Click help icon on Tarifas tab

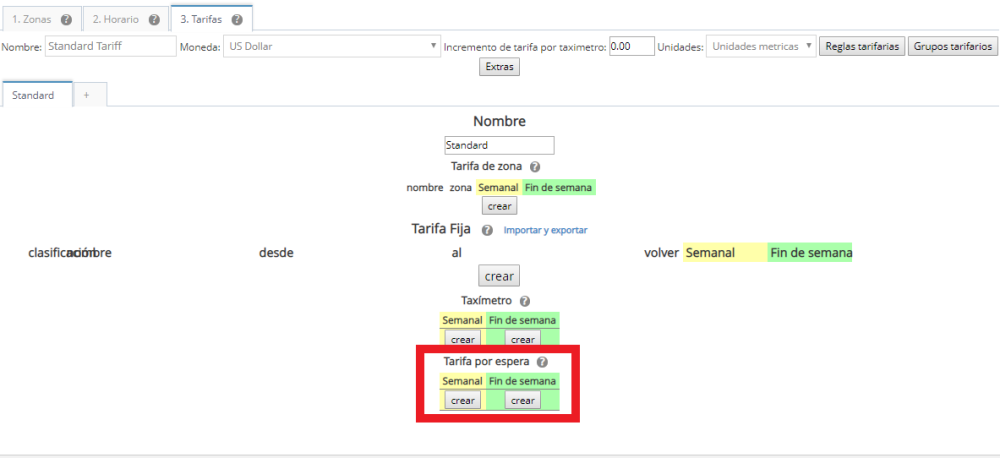[236, 19]
